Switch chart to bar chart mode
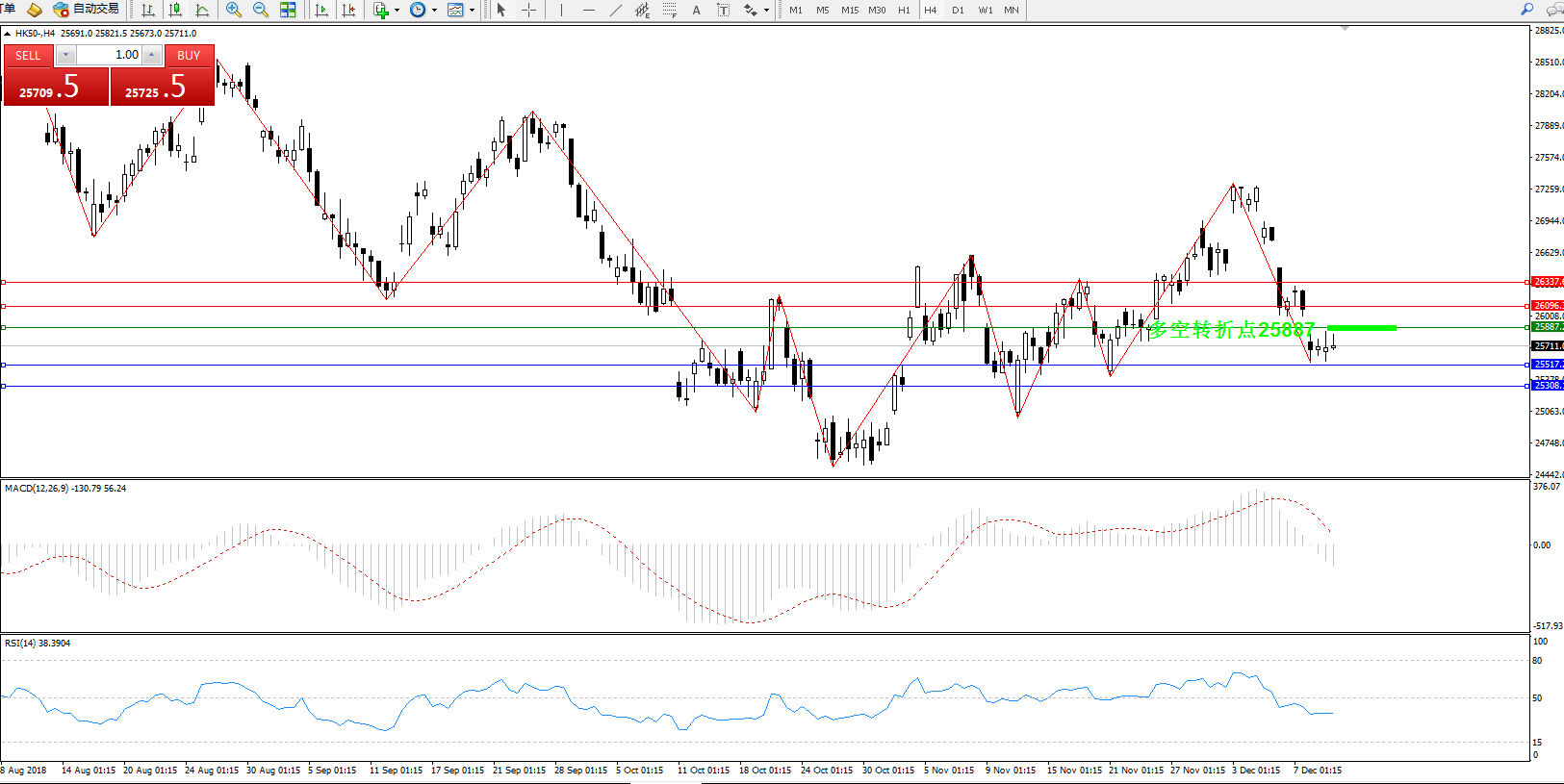 click(148, 10)
